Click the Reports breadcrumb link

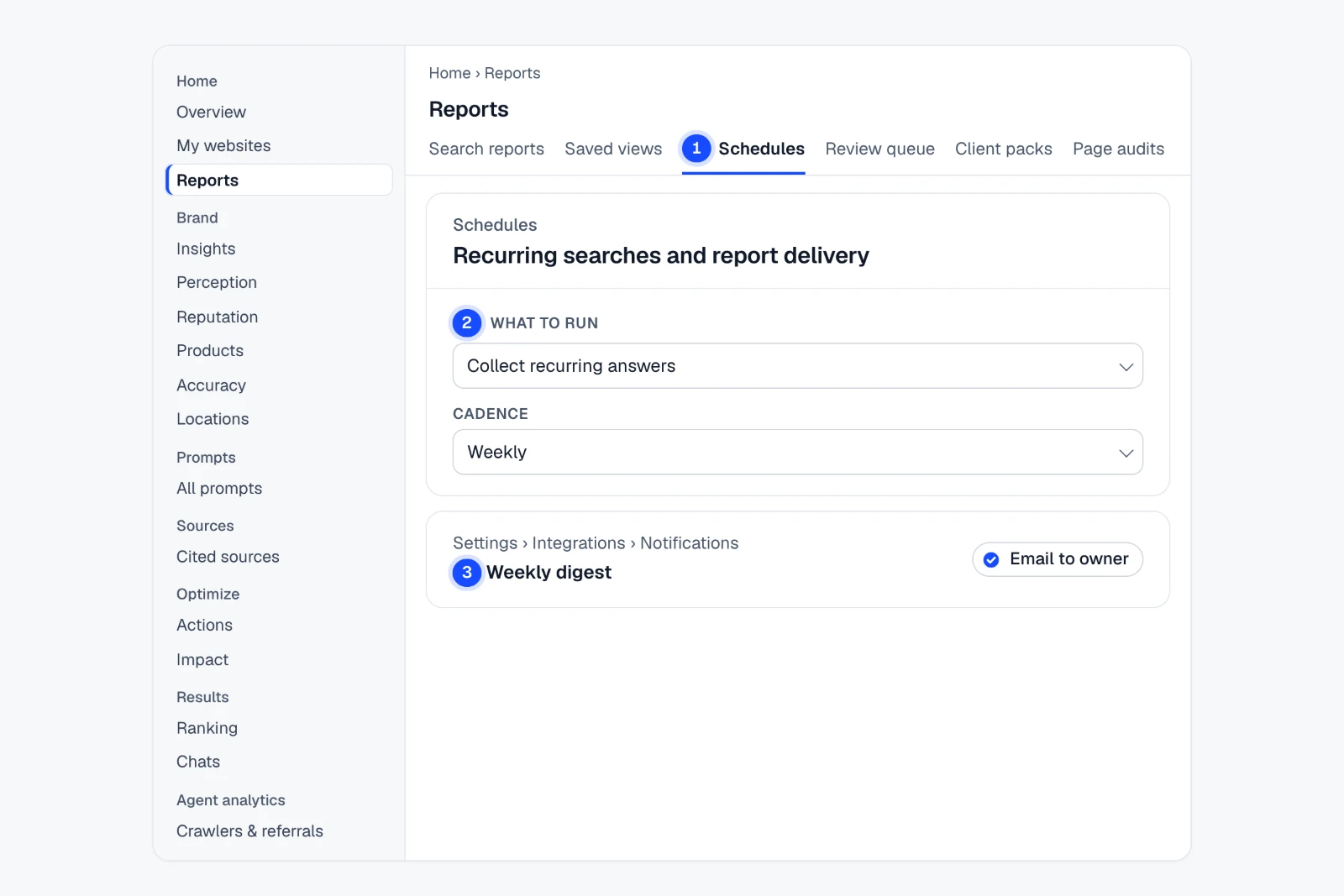(x=512, y=73)
